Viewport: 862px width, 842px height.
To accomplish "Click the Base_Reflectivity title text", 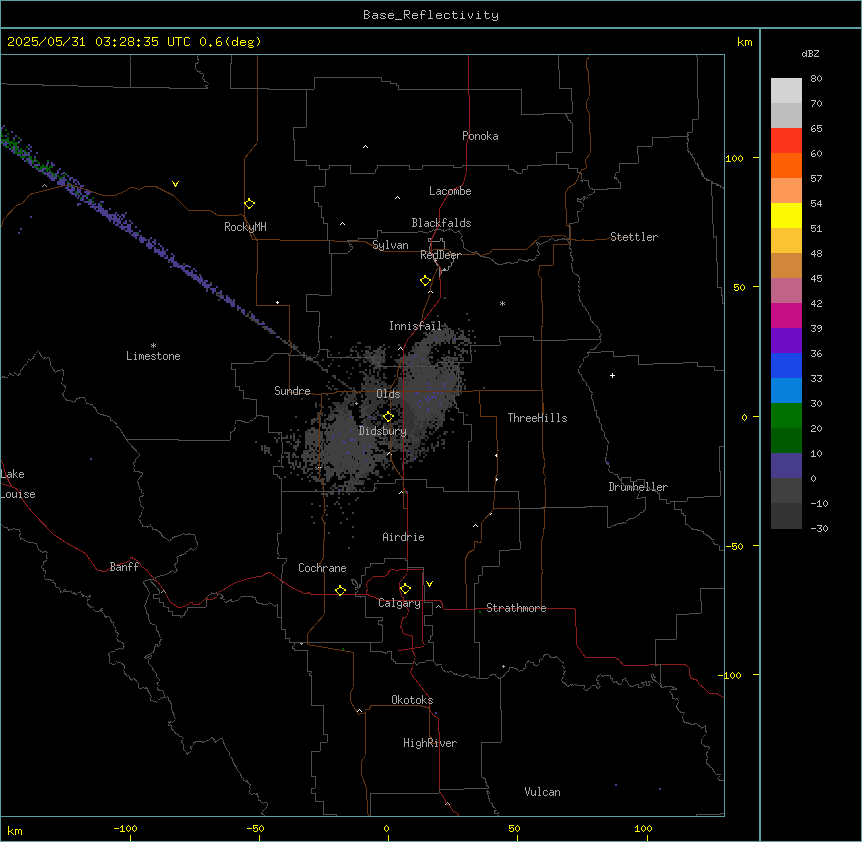I will tap(431, 15).
